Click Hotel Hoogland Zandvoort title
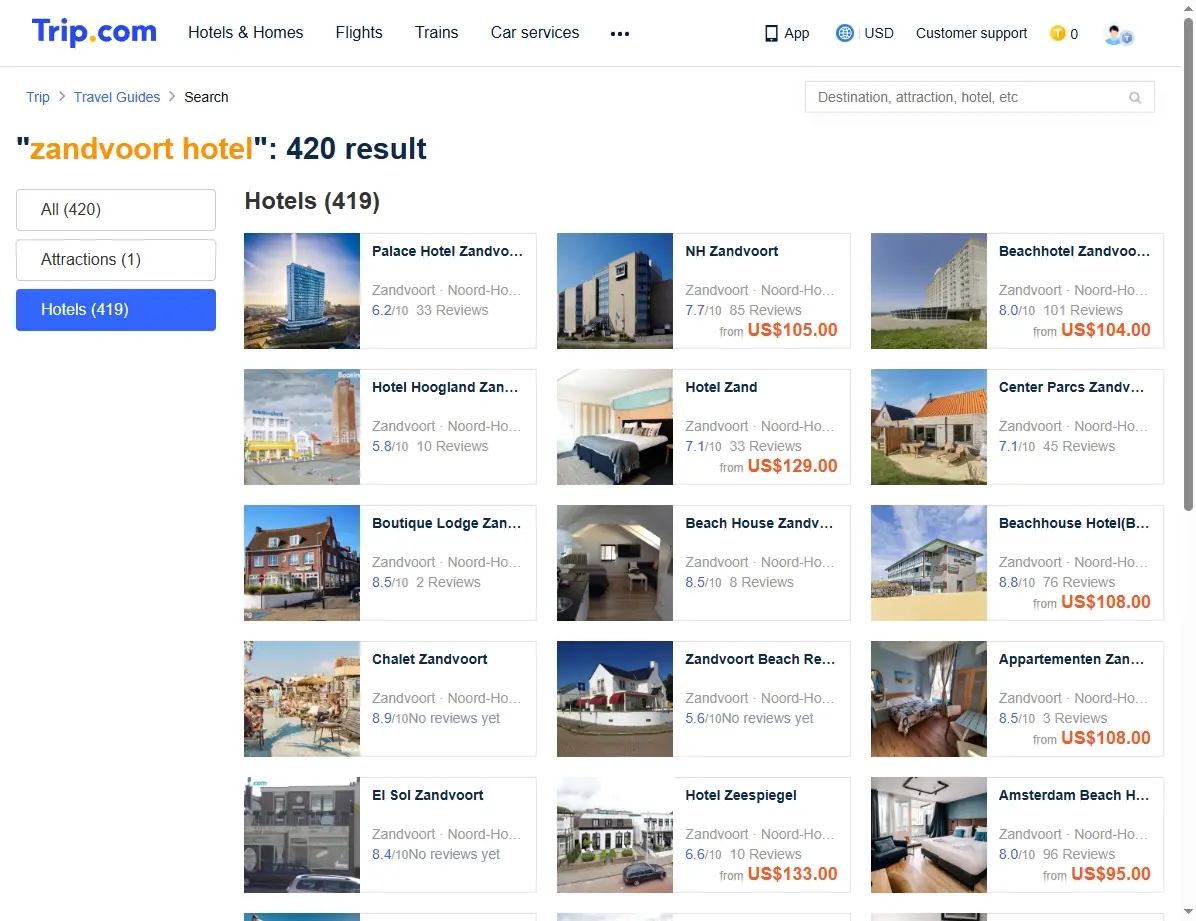Viewport: 1196px width, 921px height. (445, 387)
